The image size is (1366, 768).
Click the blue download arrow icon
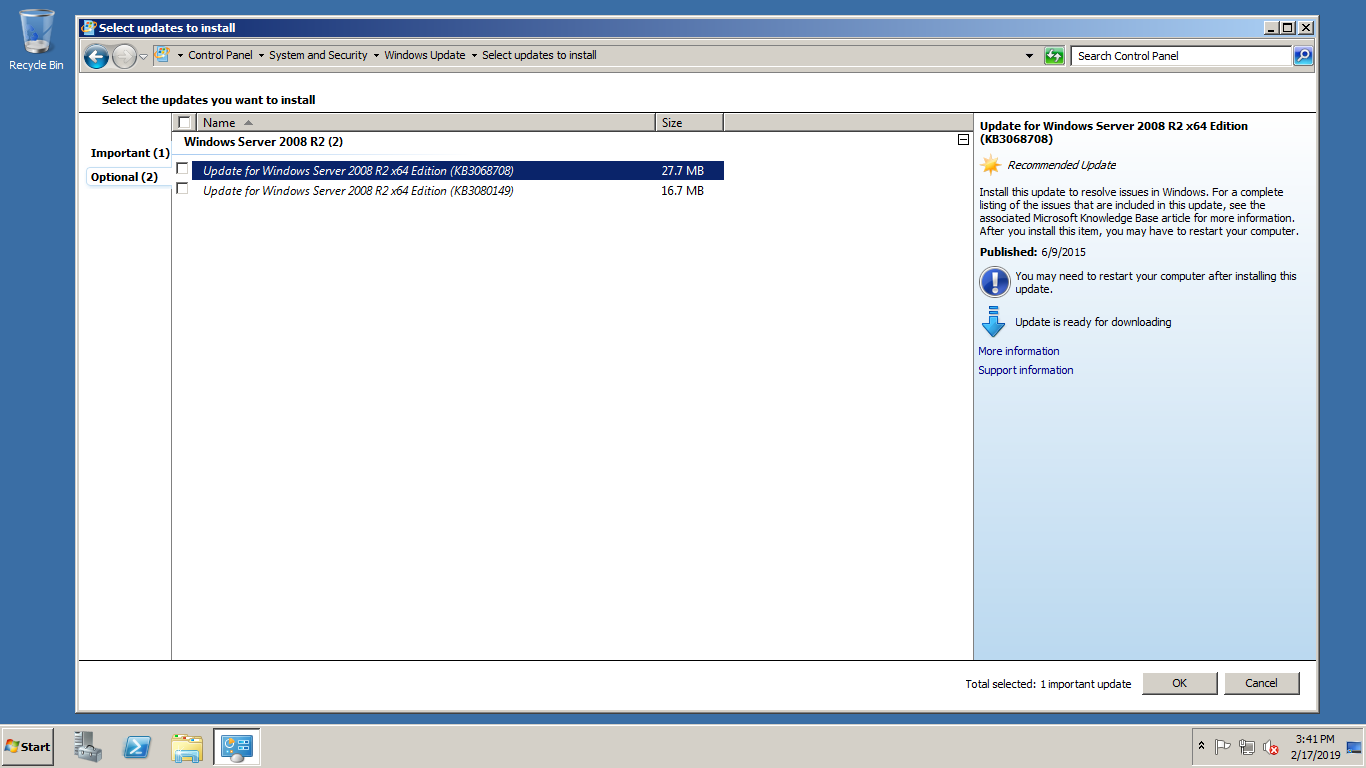click(993, 322)
